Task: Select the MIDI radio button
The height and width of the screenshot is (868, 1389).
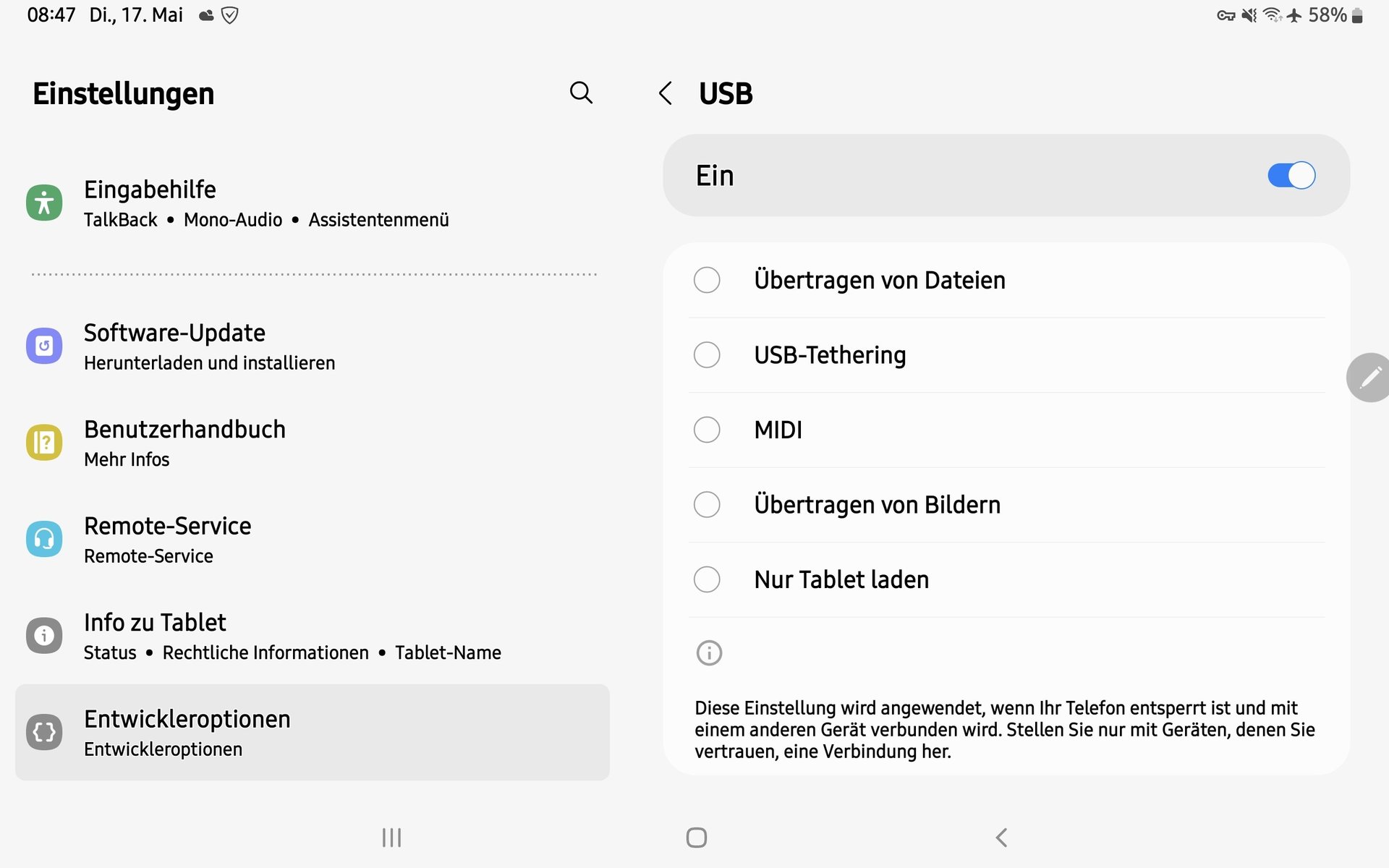Action: point(707,430)
